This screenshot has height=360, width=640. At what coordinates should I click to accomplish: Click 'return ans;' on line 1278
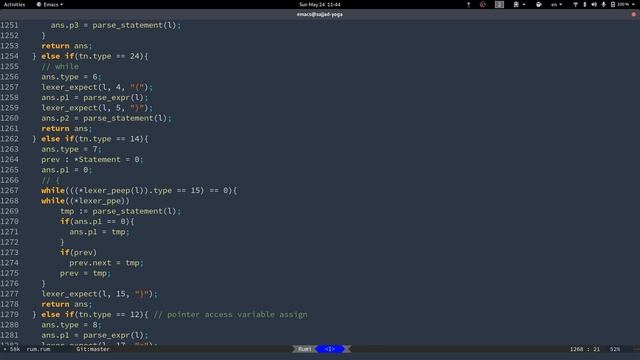coord(67,304)
